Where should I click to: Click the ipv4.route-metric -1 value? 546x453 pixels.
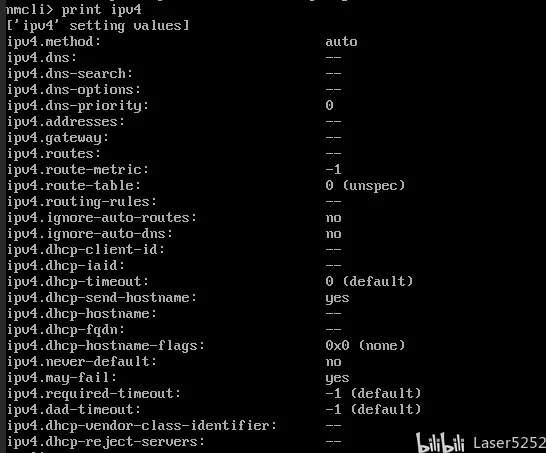(x=333, y=170)
